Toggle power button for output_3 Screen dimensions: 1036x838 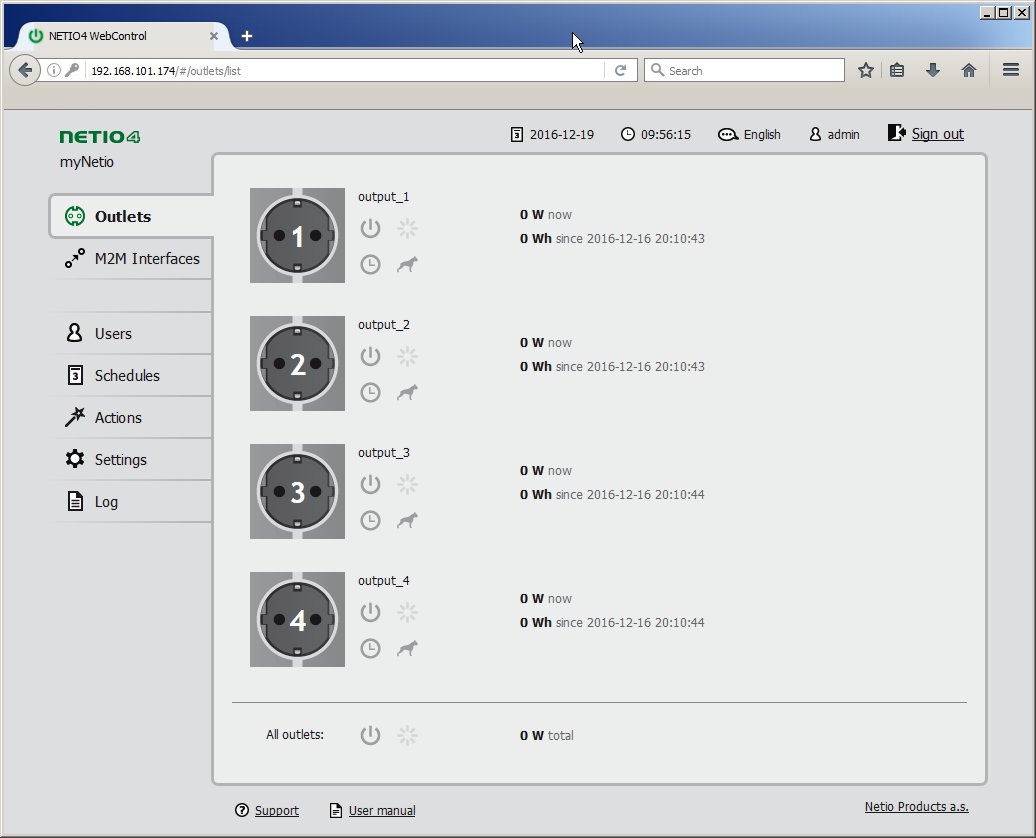click(x=370, y=485)
